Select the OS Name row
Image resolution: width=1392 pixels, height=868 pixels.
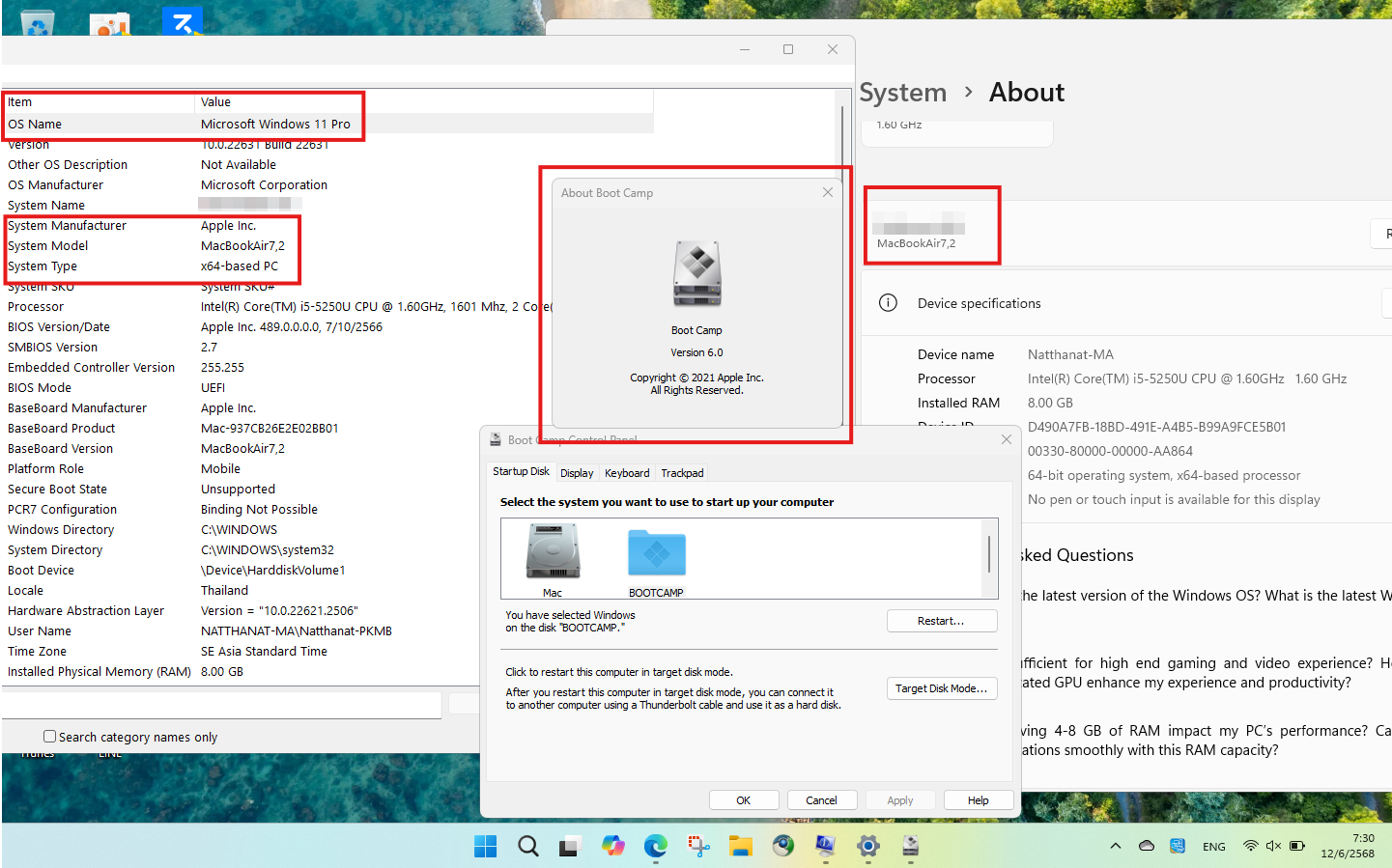coord(327,124)
